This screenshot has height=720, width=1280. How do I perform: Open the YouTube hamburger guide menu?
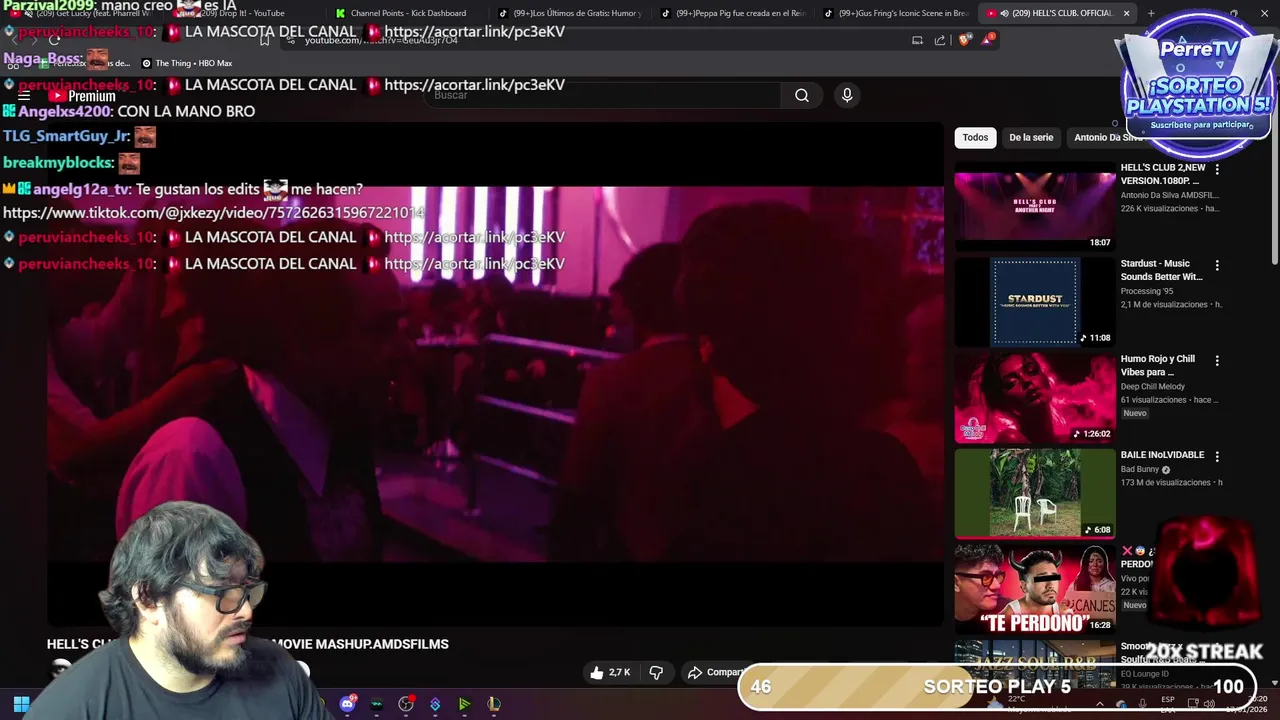point(24,96)
